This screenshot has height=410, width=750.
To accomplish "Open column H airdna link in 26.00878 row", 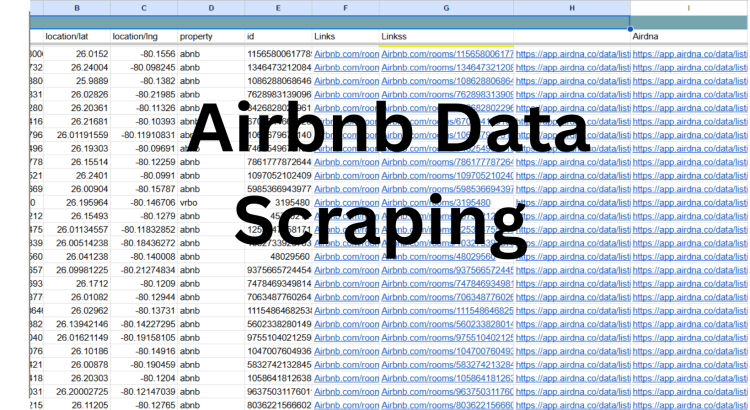I will pos(573,365).
